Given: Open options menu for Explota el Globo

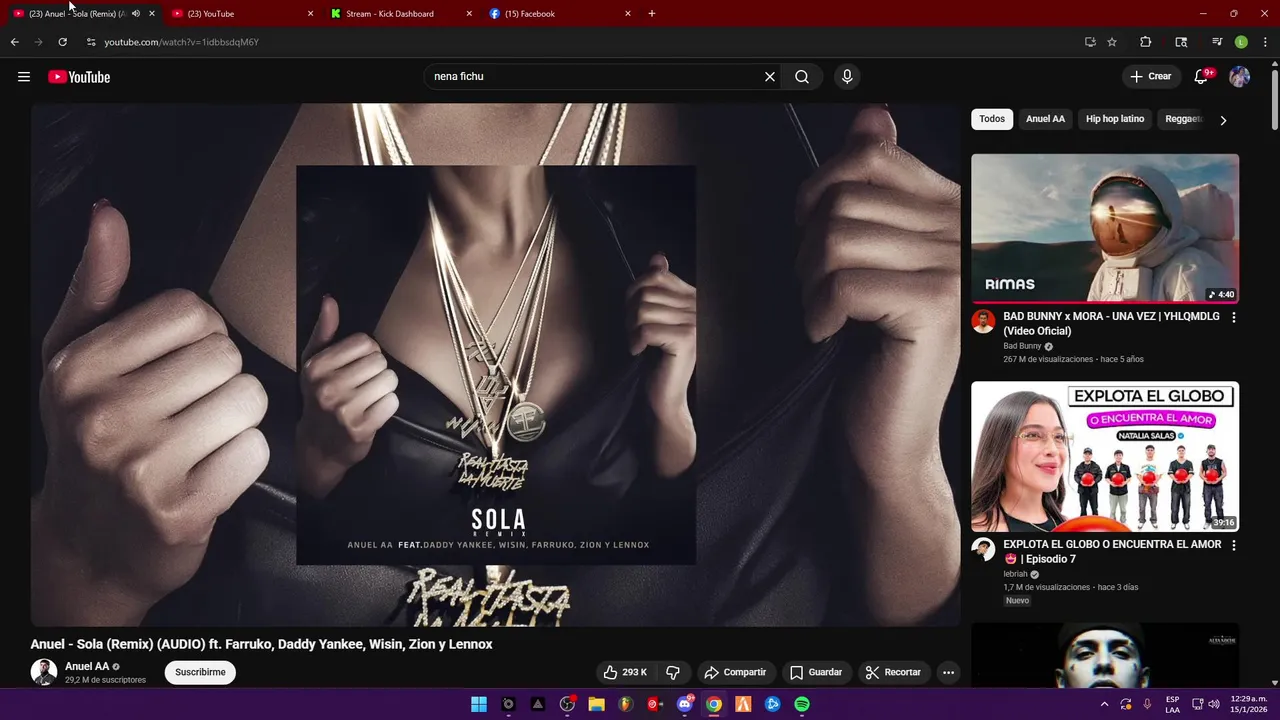Looking at the screenshot, I should point(1233,545).
